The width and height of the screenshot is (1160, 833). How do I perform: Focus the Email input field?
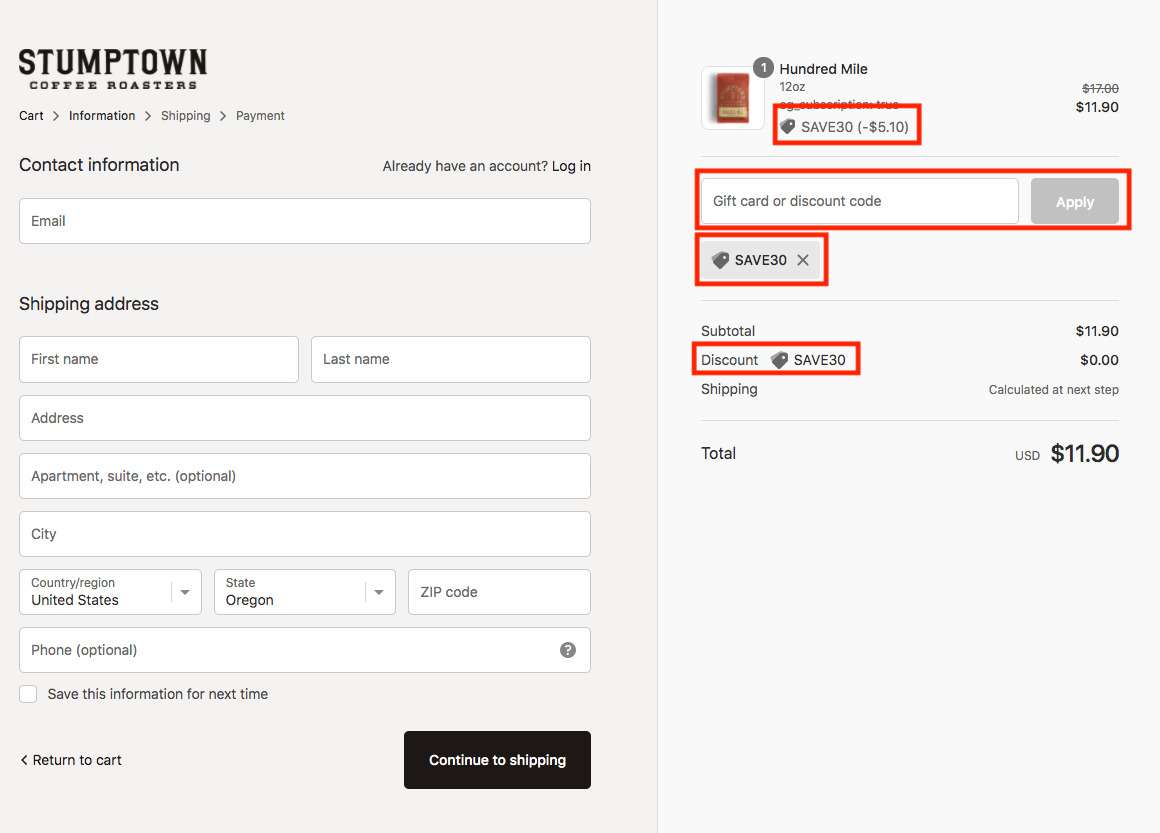click(305, 220)
